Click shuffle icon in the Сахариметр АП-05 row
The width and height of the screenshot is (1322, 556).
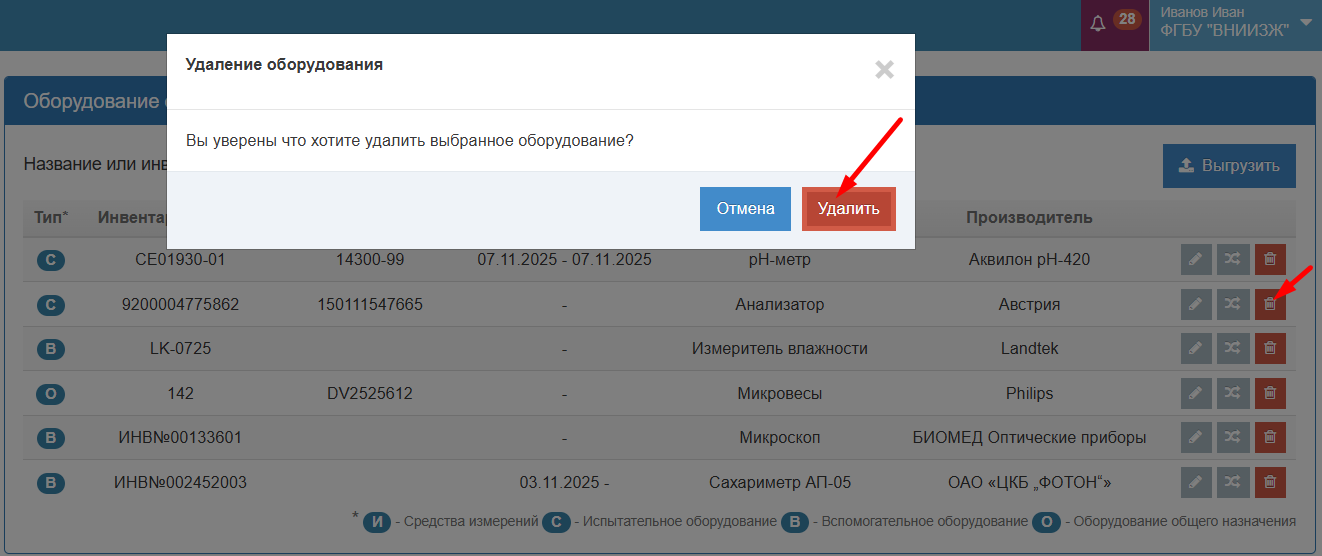tap(1233, 482)
